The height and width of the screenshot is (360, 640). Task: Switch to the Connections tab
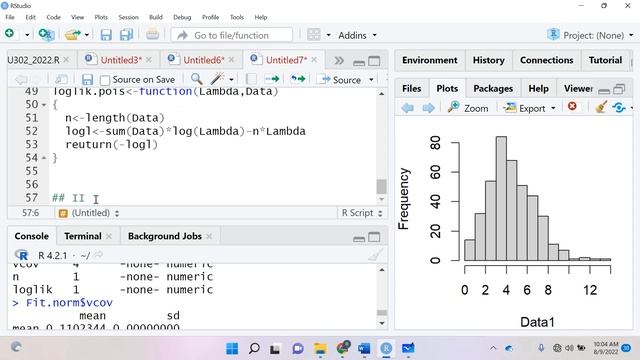click(x=547, y=60)
